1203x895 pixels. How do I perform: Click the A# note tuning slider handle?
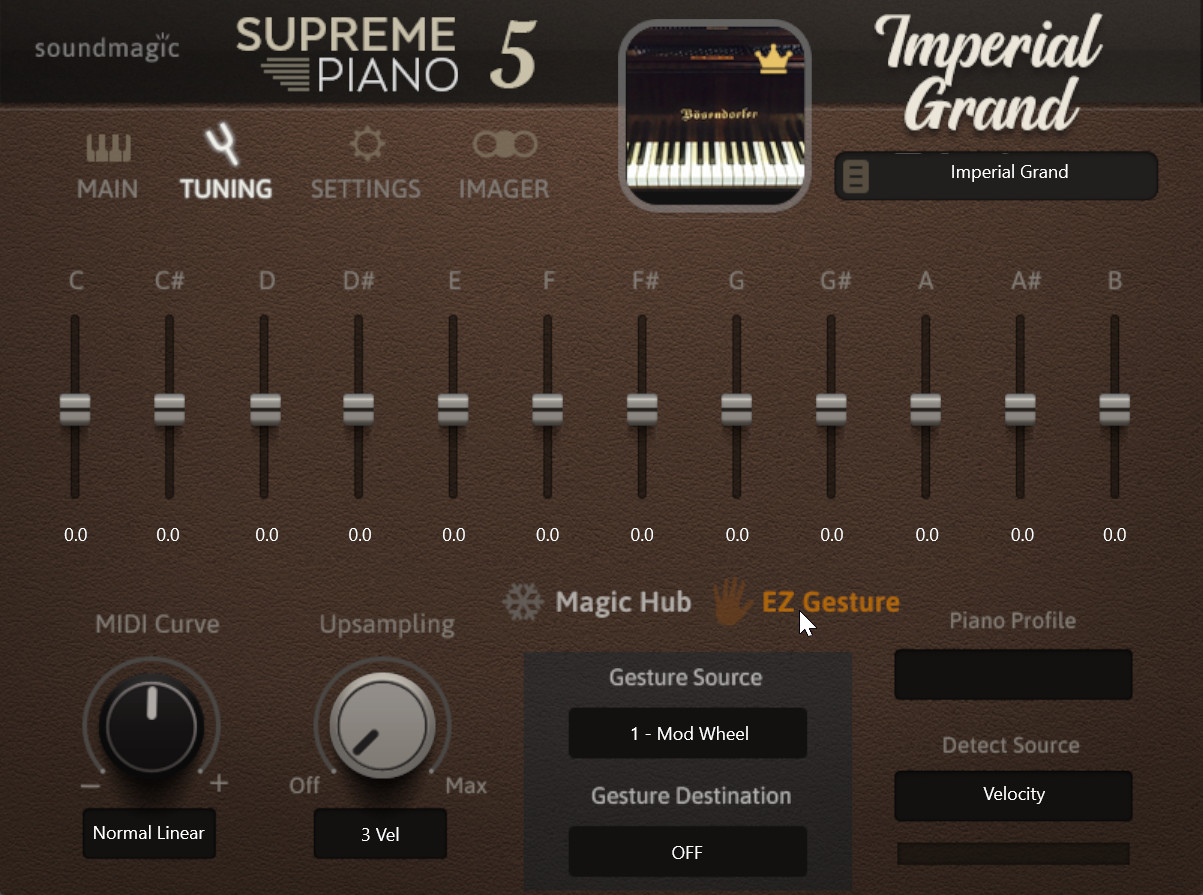coord(1020,409)
